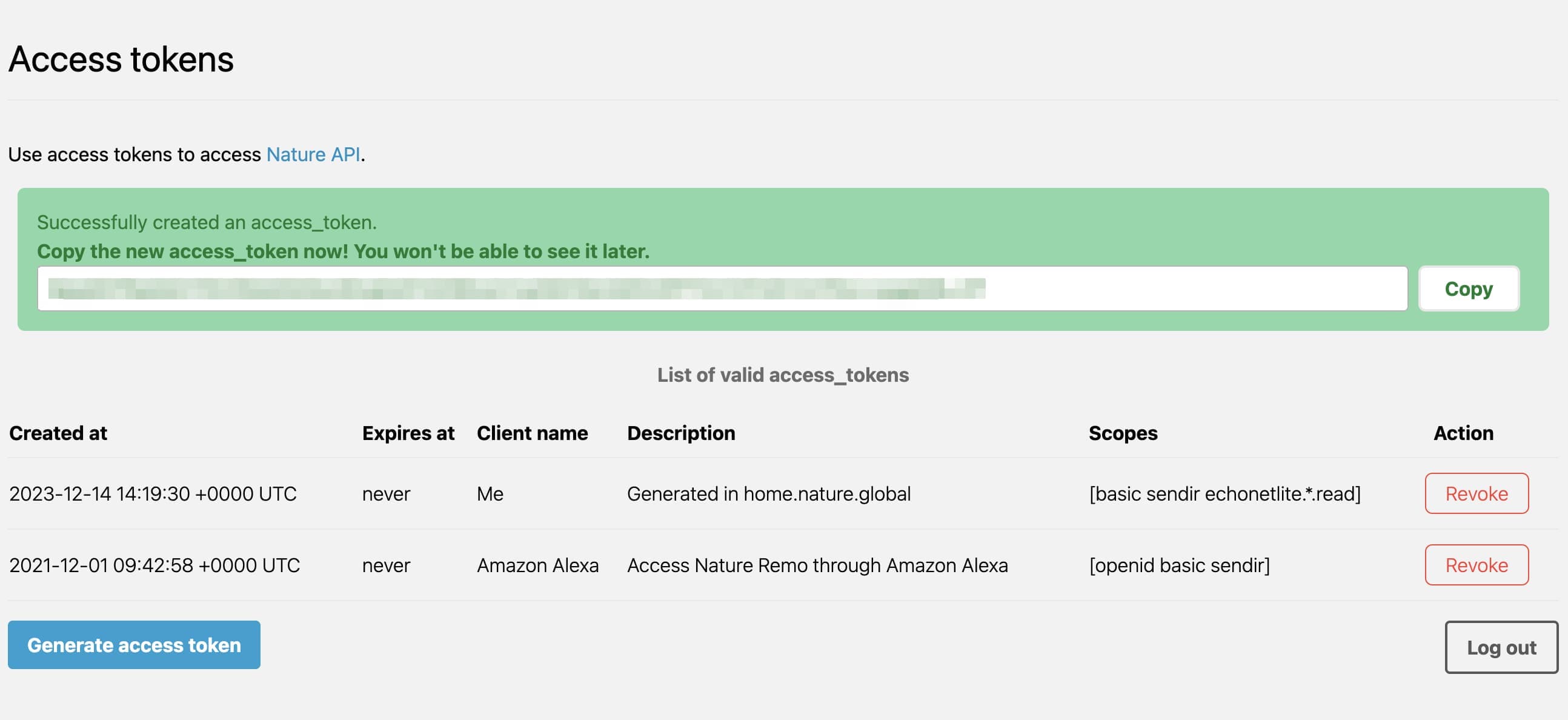Click the Copy button for new token
Image resolution: width=1568 pixels, height=720 pixels.
click(1467, 288)
